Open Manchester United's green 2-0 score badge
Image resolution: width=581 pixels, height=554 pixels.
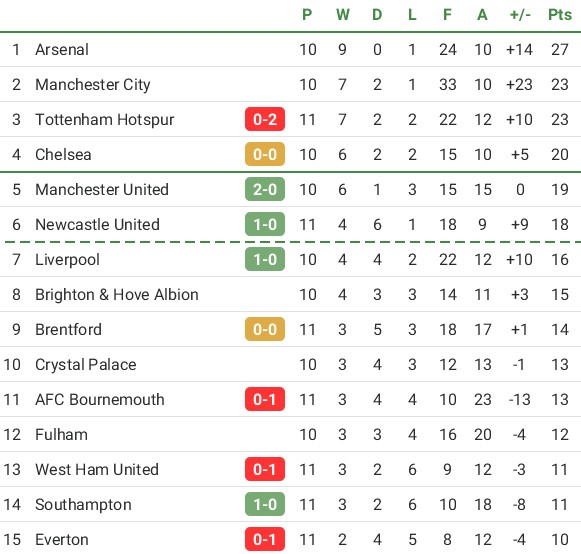265,189
